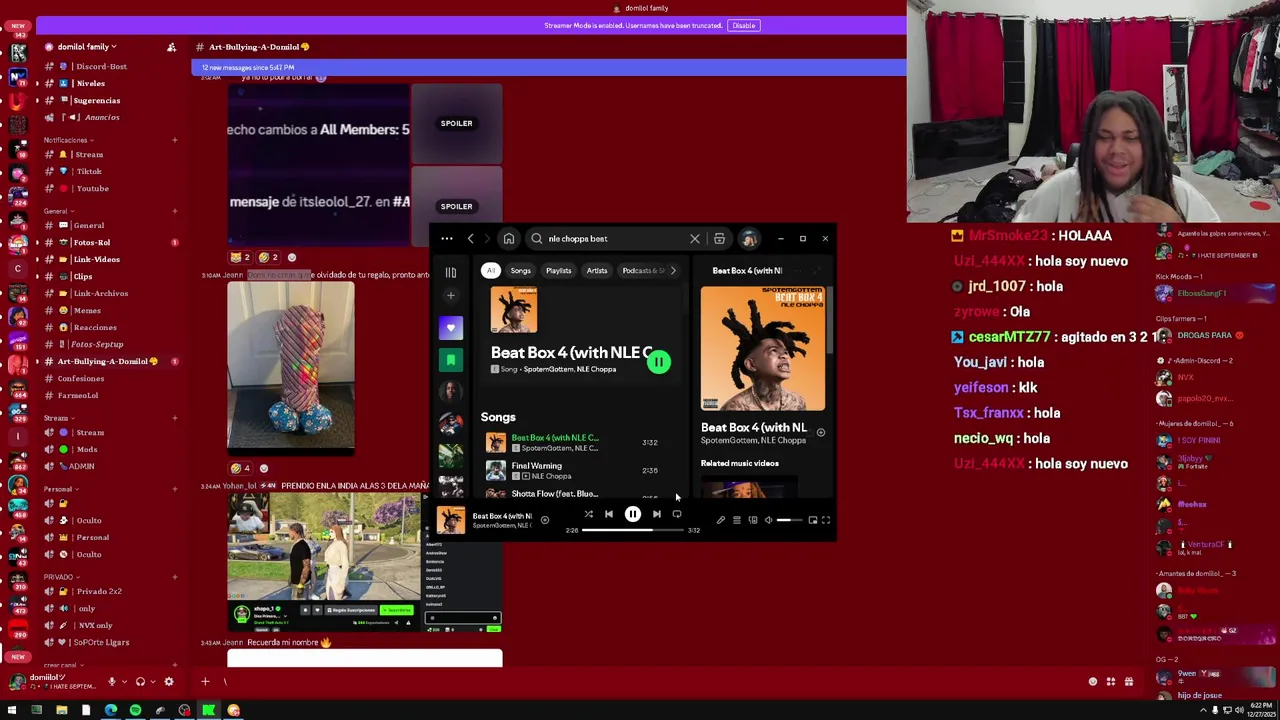1280x720 pixels.
Task: Click the green pause button beside Beat Box 4
Action: coord(658,362)
